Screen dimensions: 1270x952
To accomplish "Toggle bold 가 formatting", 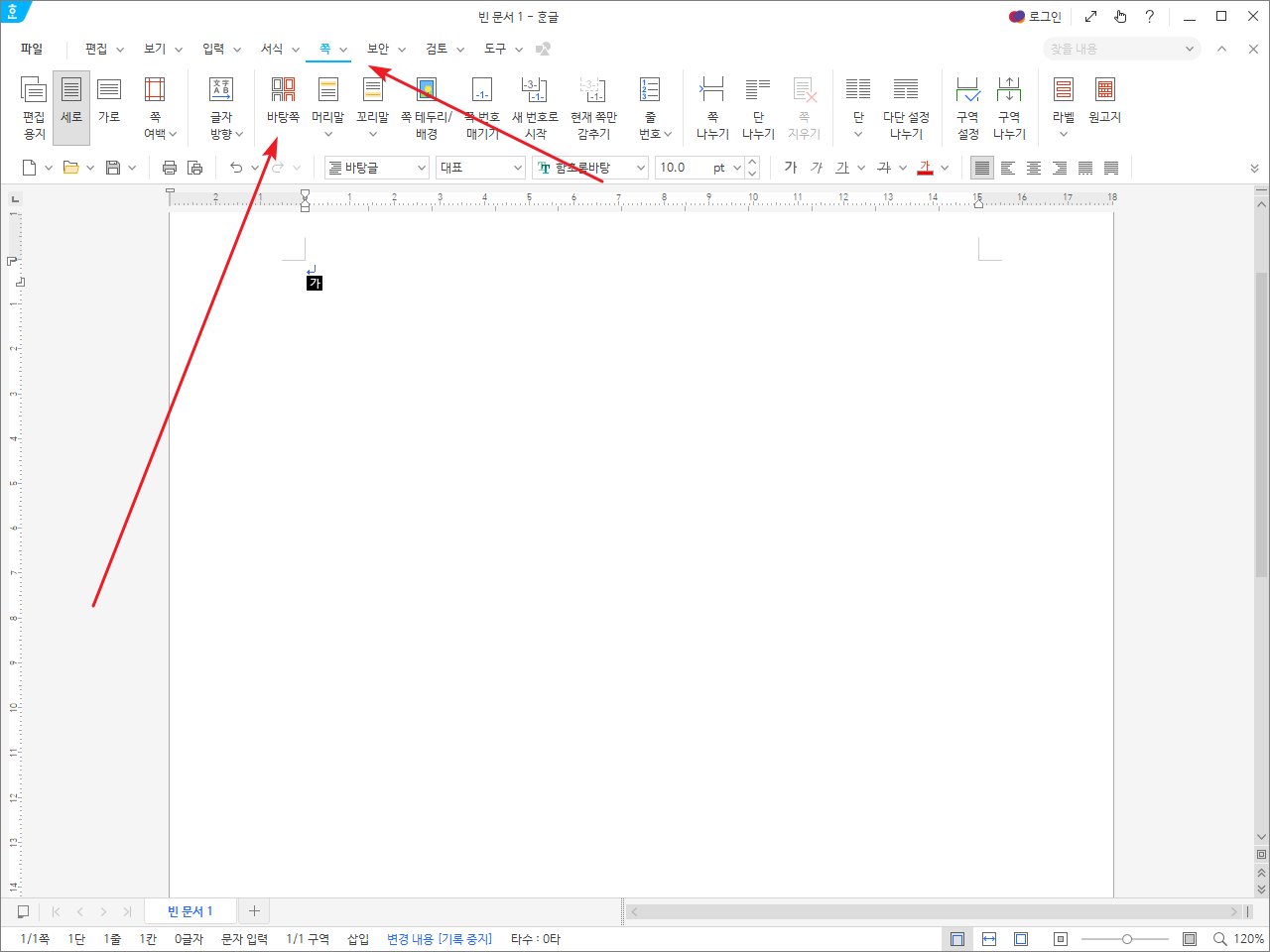I will pyautogui.click(x=791, y=168).
